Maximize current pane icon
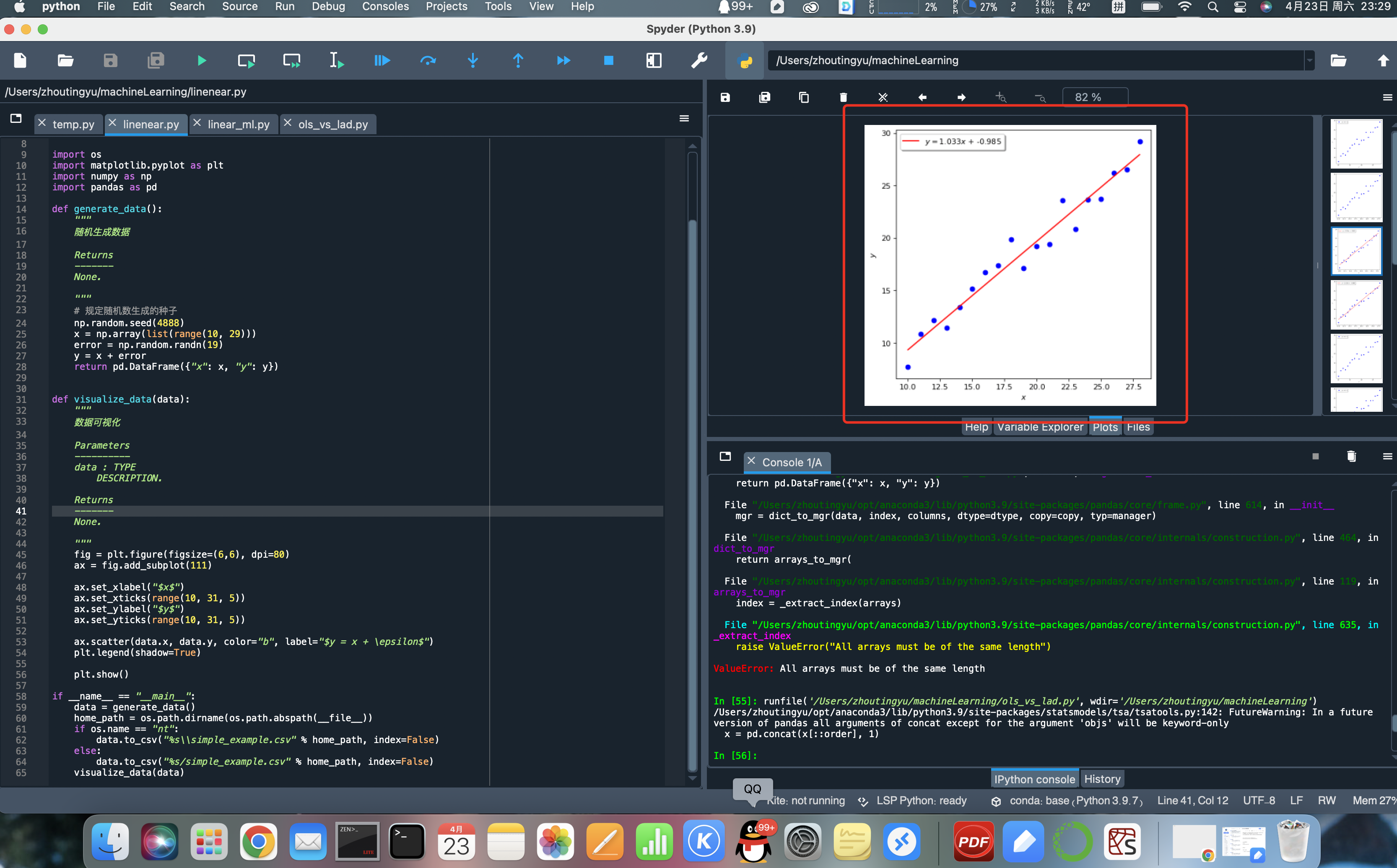This screenshot has width=1397, height=868. (654, 60)
